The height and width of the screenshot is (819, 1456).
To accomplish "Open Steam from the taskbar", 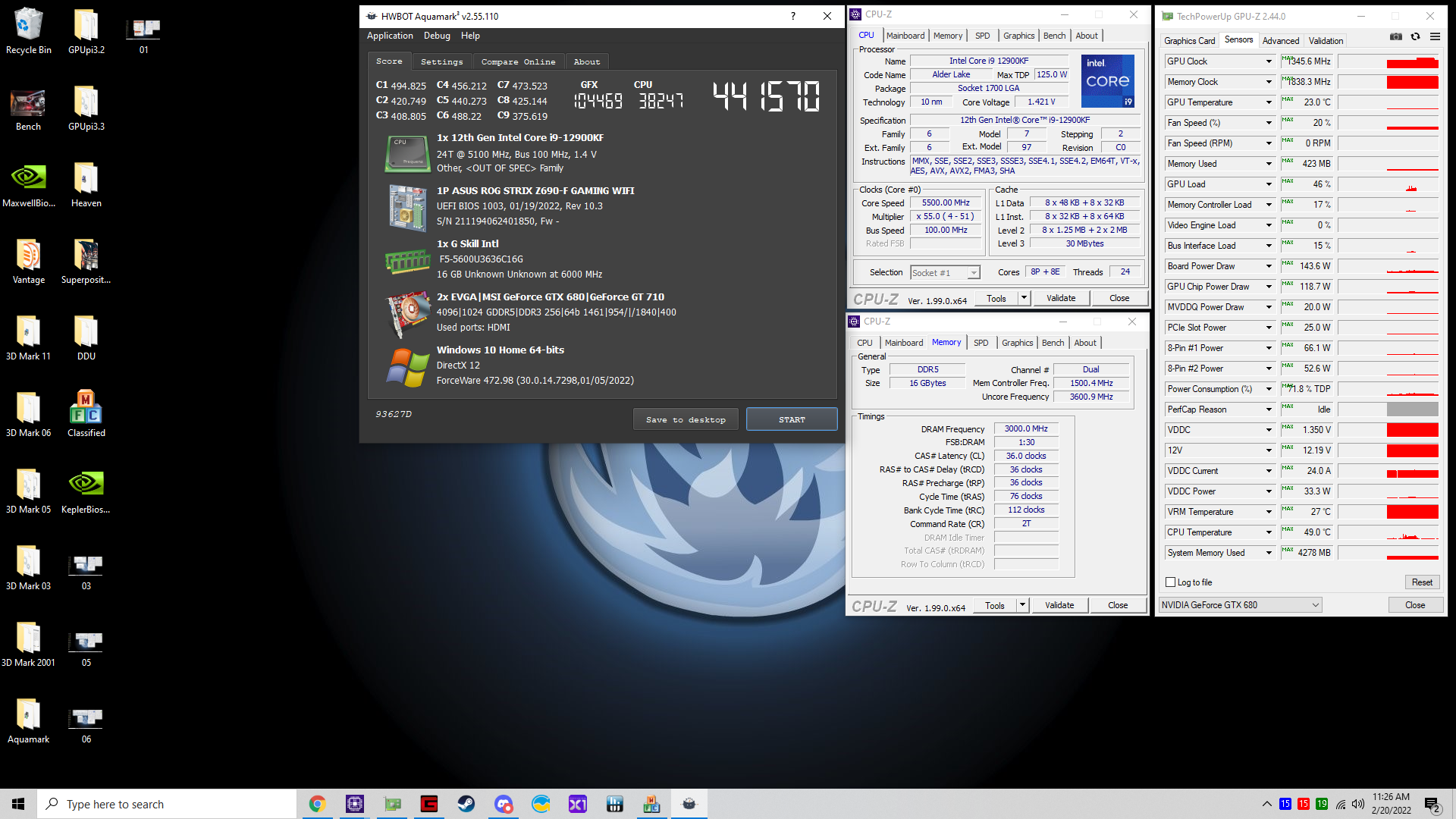I will coord(466,804).
